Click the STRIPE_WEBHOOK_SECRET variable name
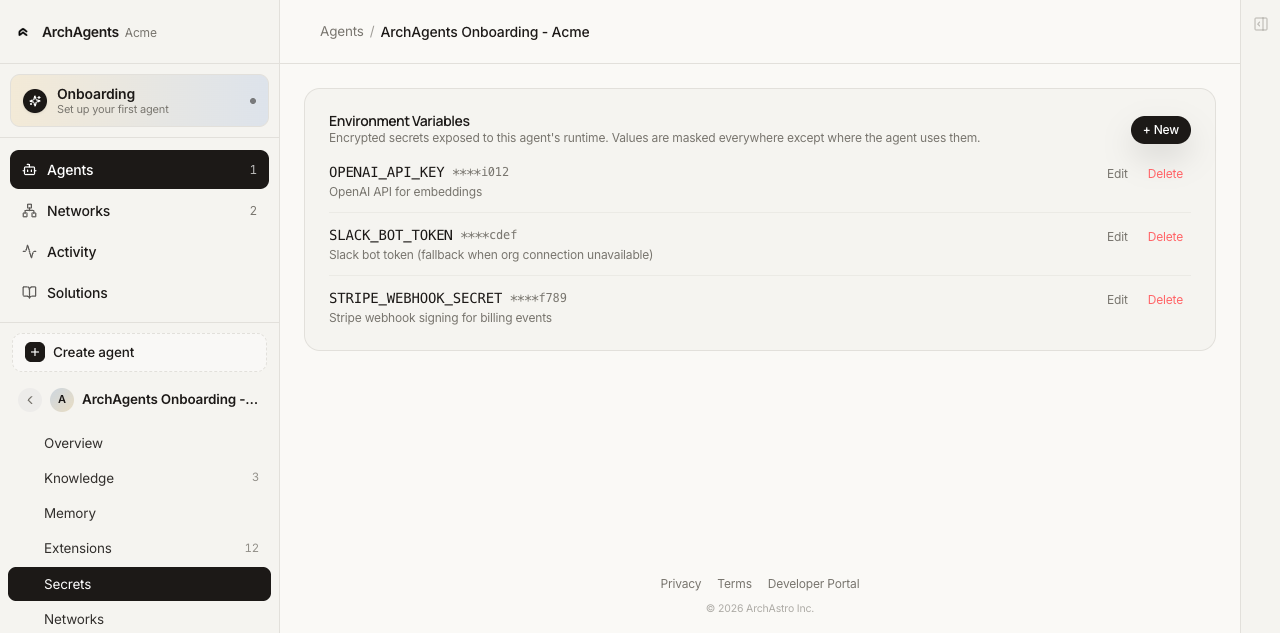This screenshot has height=633, width=1280. point(415,298)
